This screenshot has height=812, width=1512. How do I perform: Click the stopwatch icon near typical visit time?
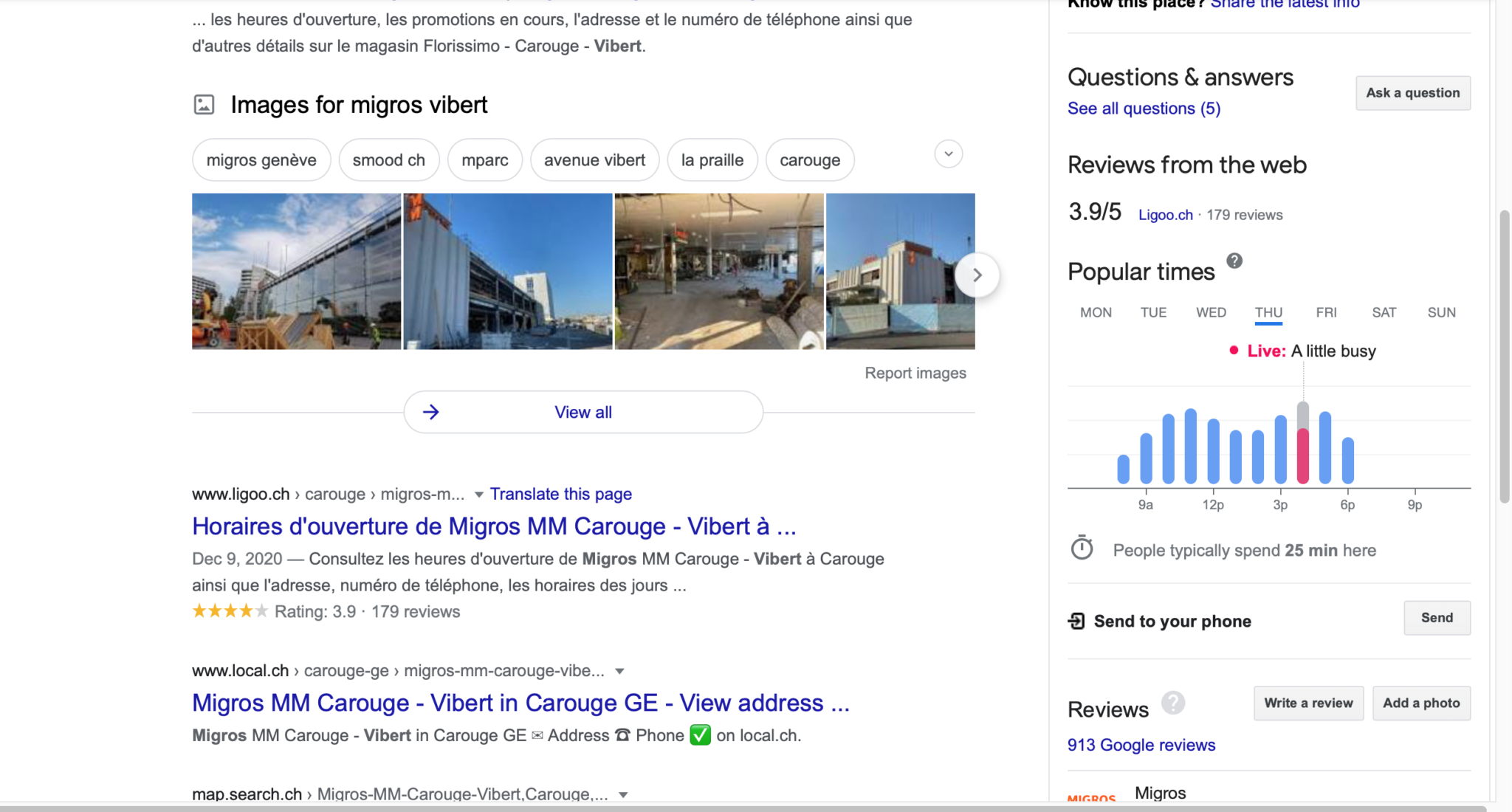(1082, 548)
